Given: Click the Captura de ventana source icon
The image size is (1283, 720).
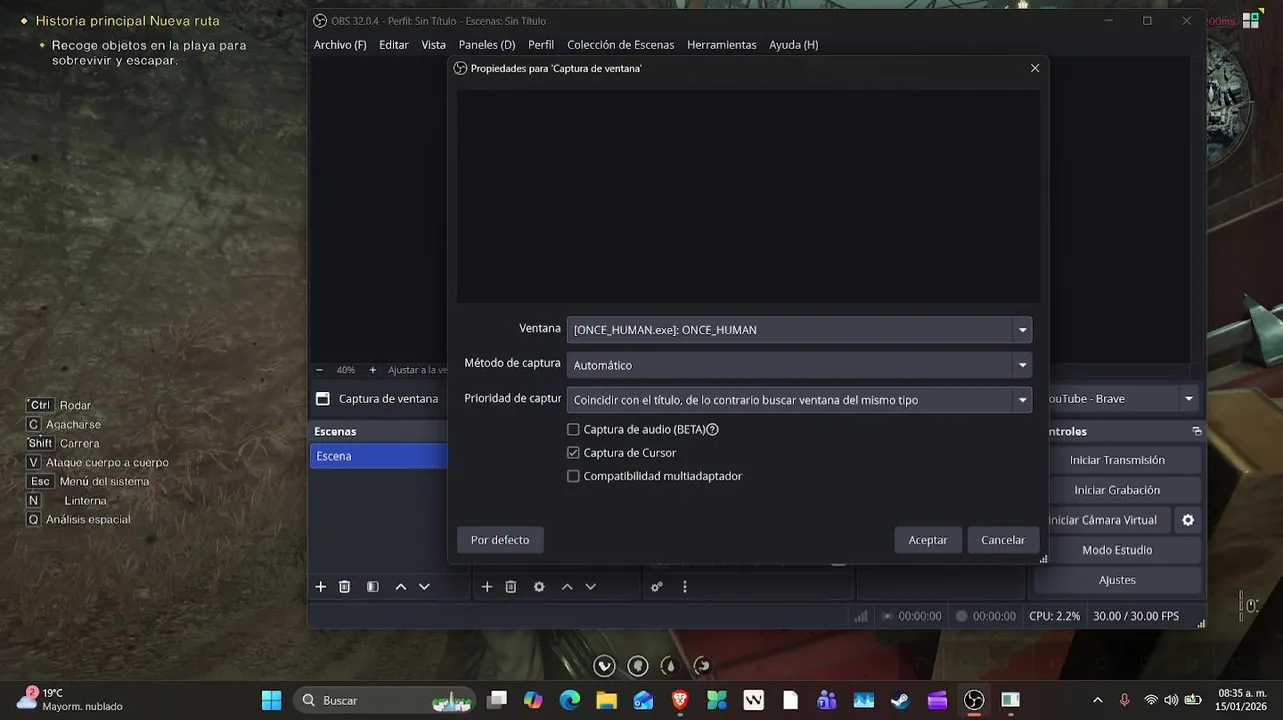Looking at the screenshot, I should point(323,398).
